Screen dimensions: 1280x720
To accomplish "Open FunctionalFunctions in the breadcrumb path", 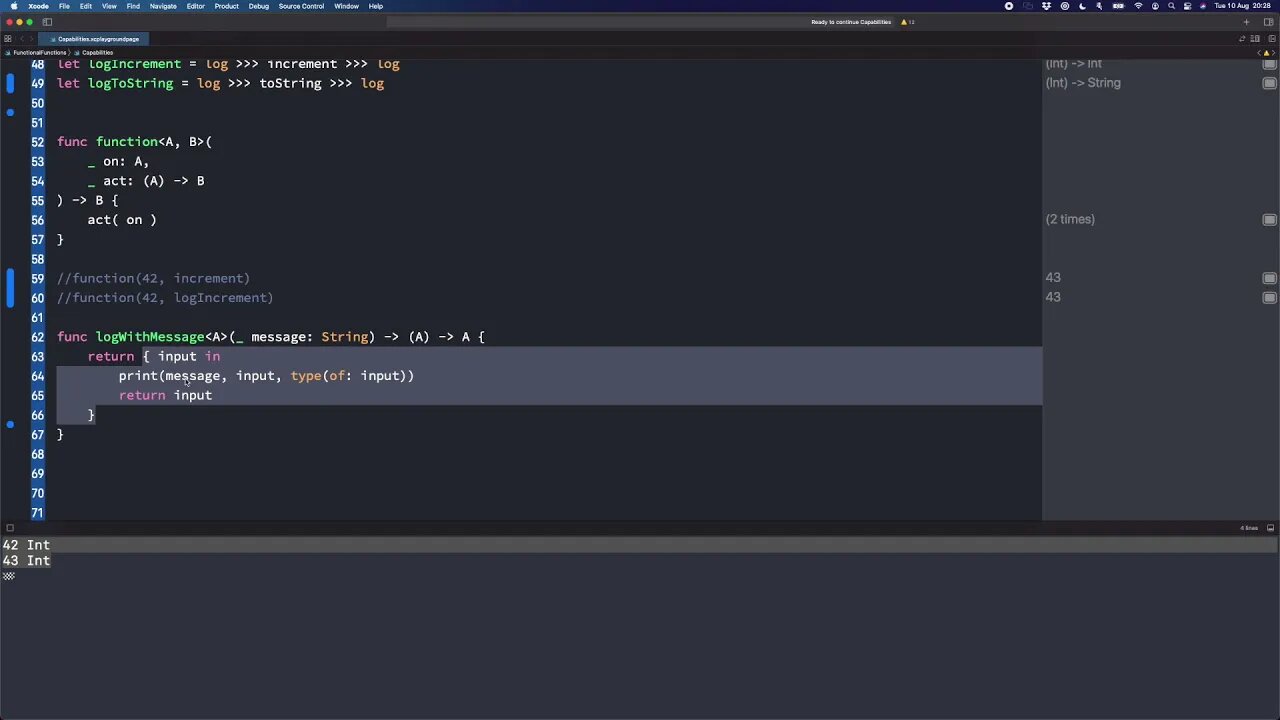I will pyautogui.click(x=38, y=52).
